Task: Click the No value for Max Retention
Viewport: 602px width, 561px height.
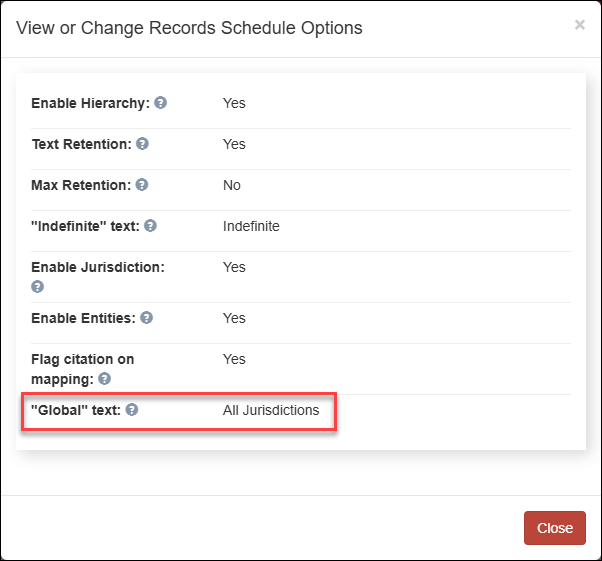Action: (232, 185)
